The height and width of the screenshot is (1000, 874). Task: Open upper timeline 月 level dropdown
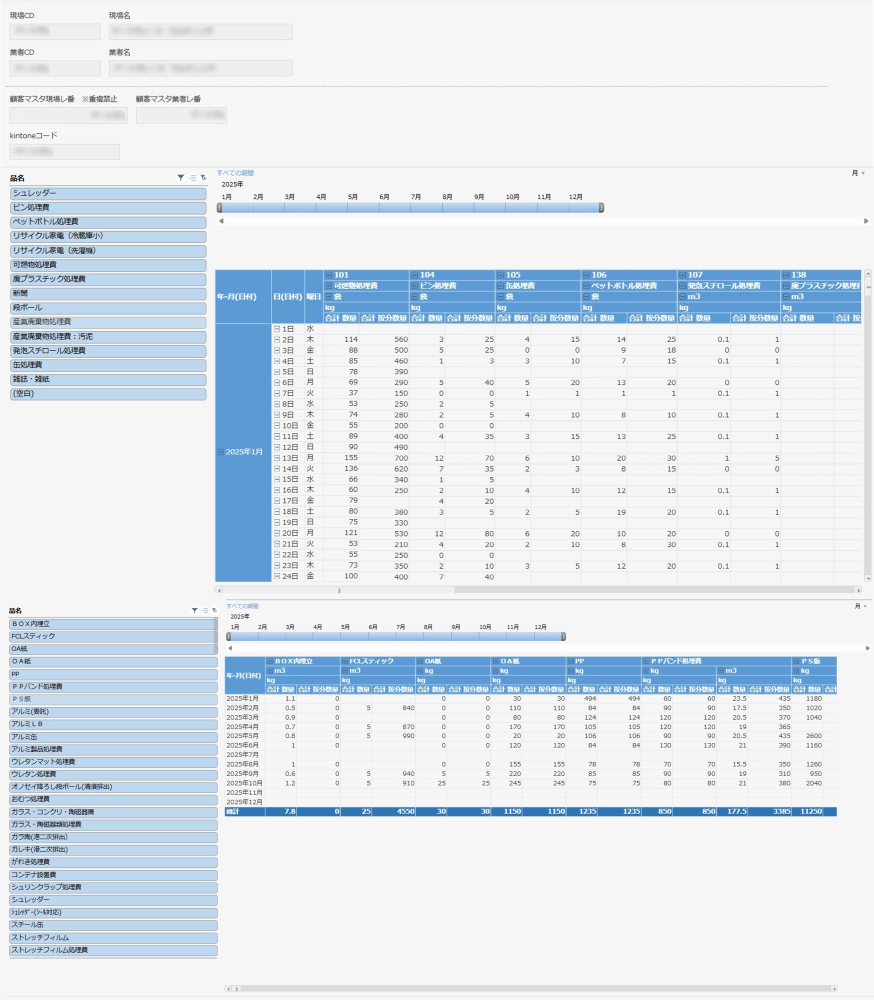(857, 173)
